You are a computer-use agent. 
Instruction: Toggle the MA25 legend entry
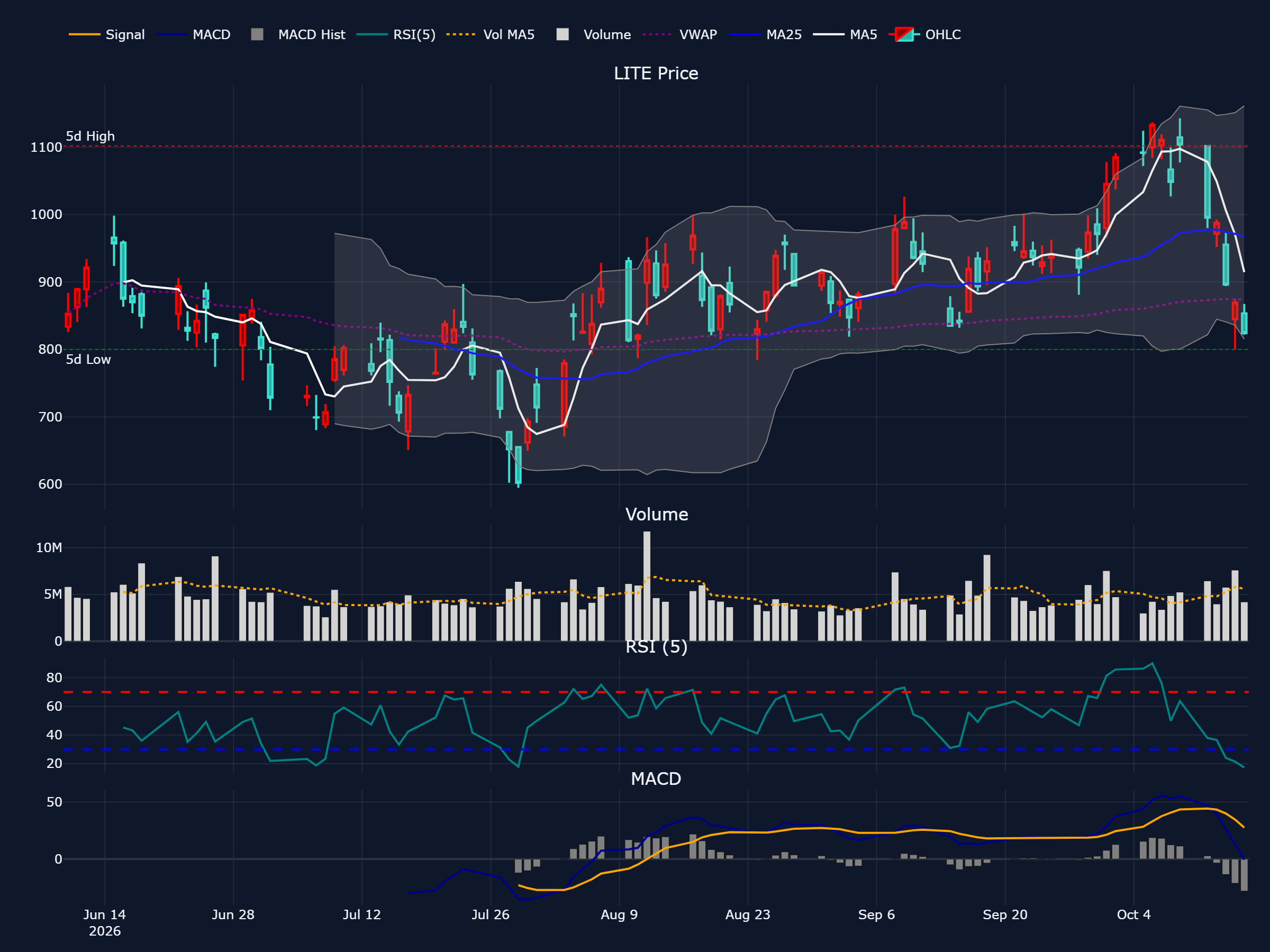pos(766,34)
